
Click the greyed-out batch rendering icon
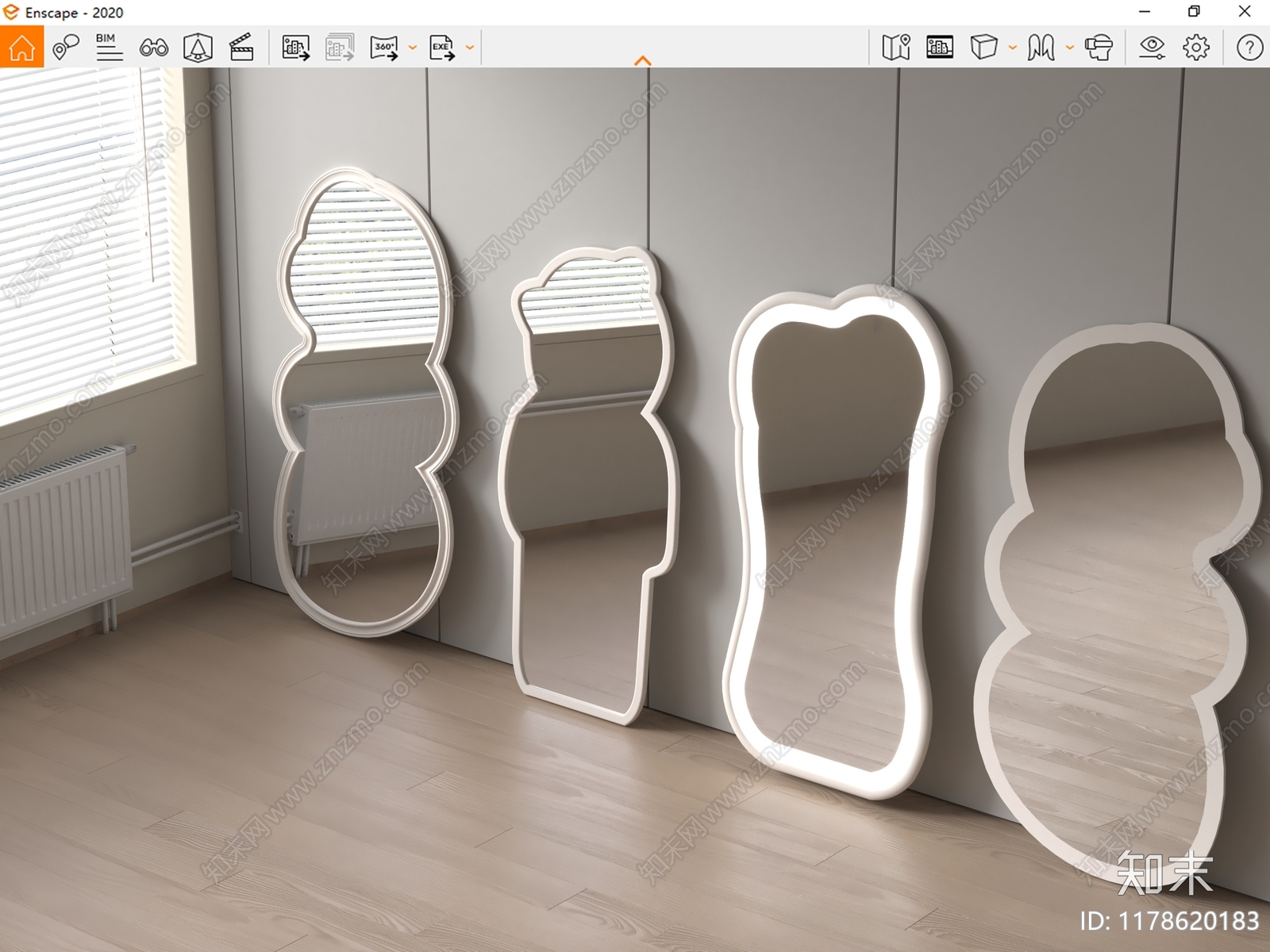(x=340, y=48)
